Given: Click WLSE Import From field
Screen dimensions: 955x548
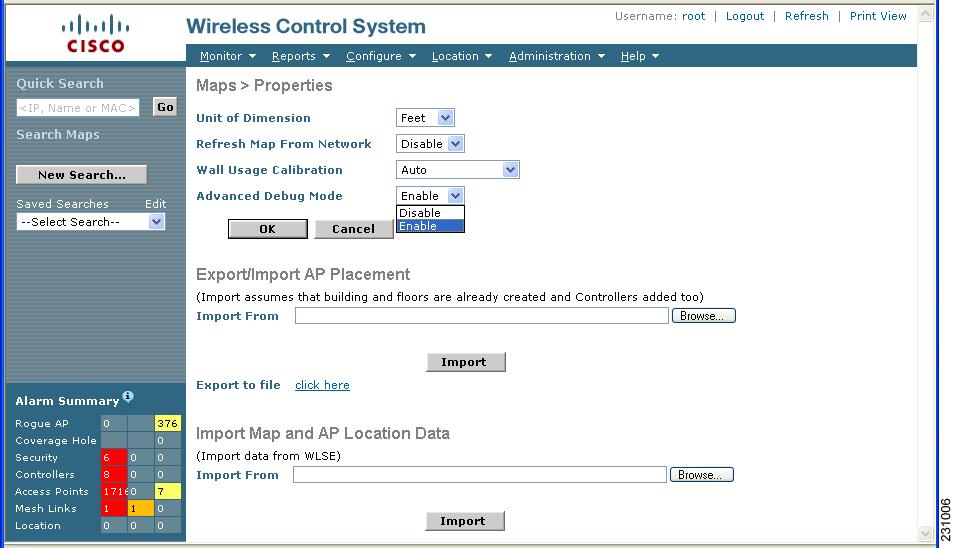Looking at the screenshot, I should 480,474.
